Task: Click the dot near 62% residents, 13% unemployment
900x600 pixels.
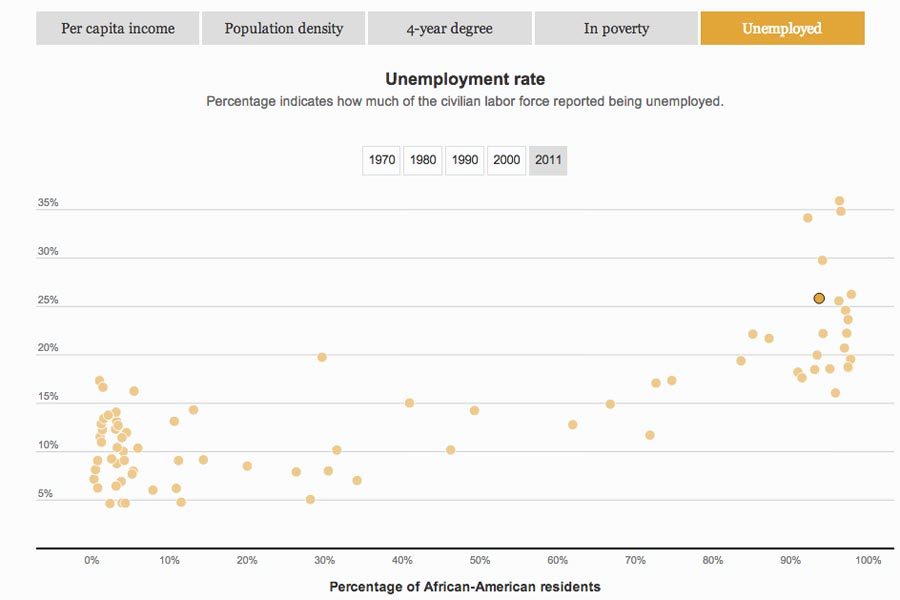Action: (x=573, y=424)
